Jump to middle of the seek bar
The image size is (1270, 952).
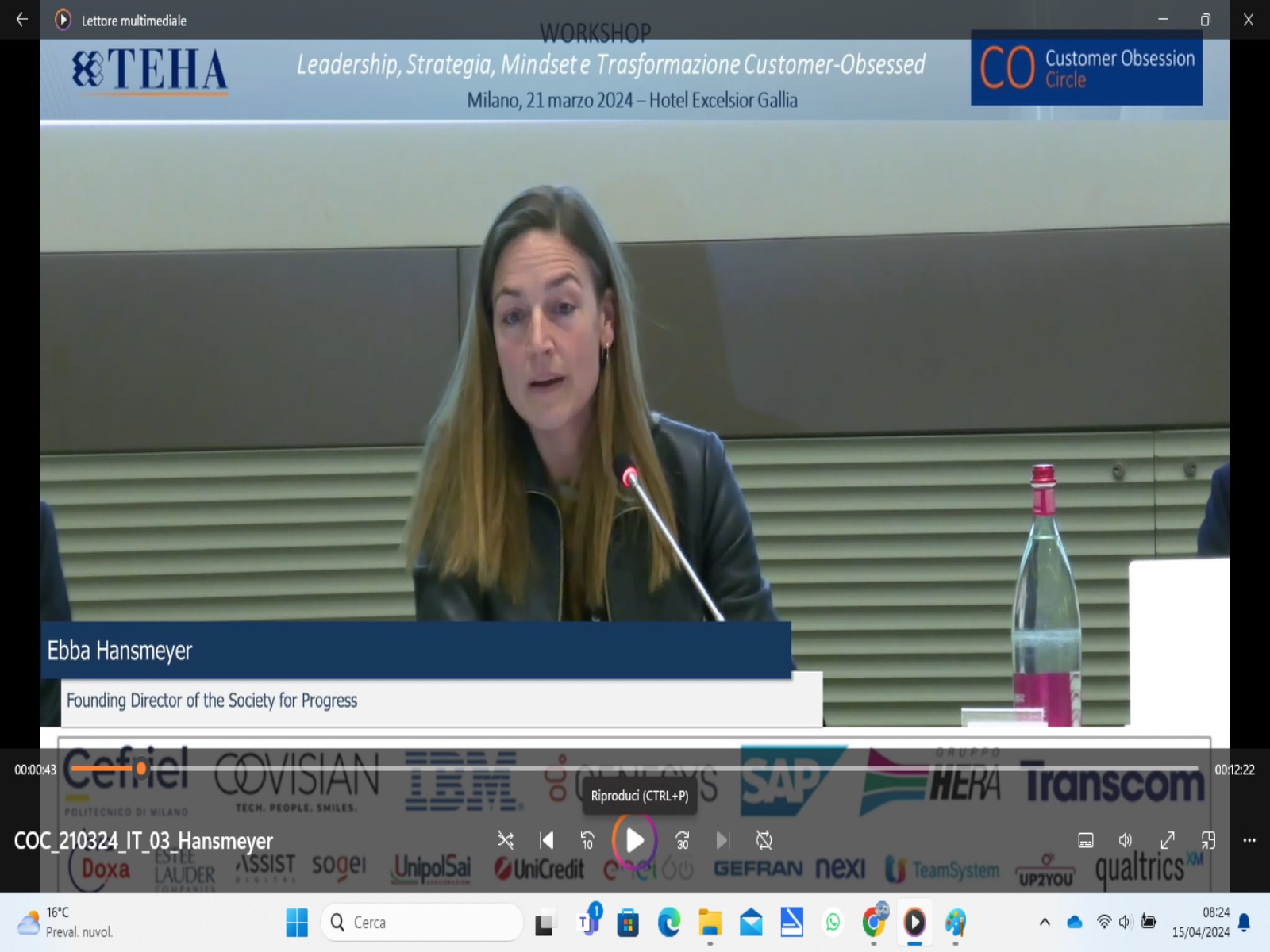(x=635, y=768)
